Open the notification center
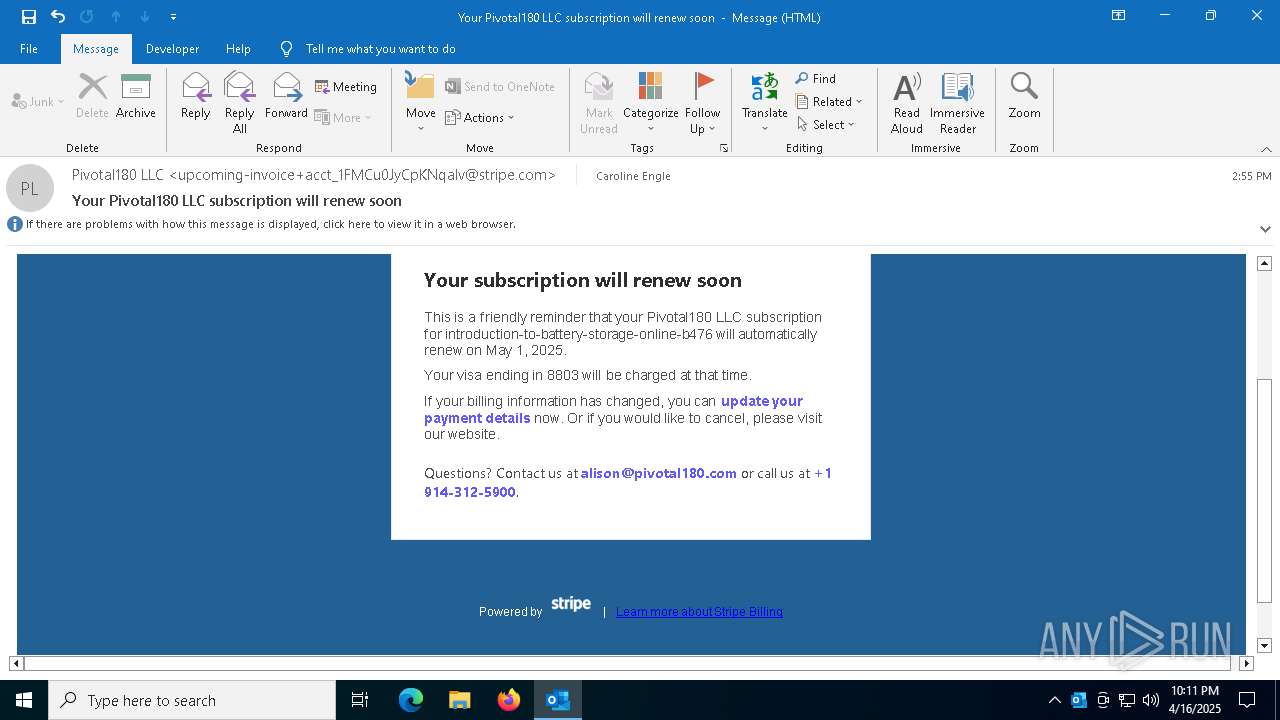This screenshot has width=1280, height=720. pyautogui.click(x=1247, y=700)
